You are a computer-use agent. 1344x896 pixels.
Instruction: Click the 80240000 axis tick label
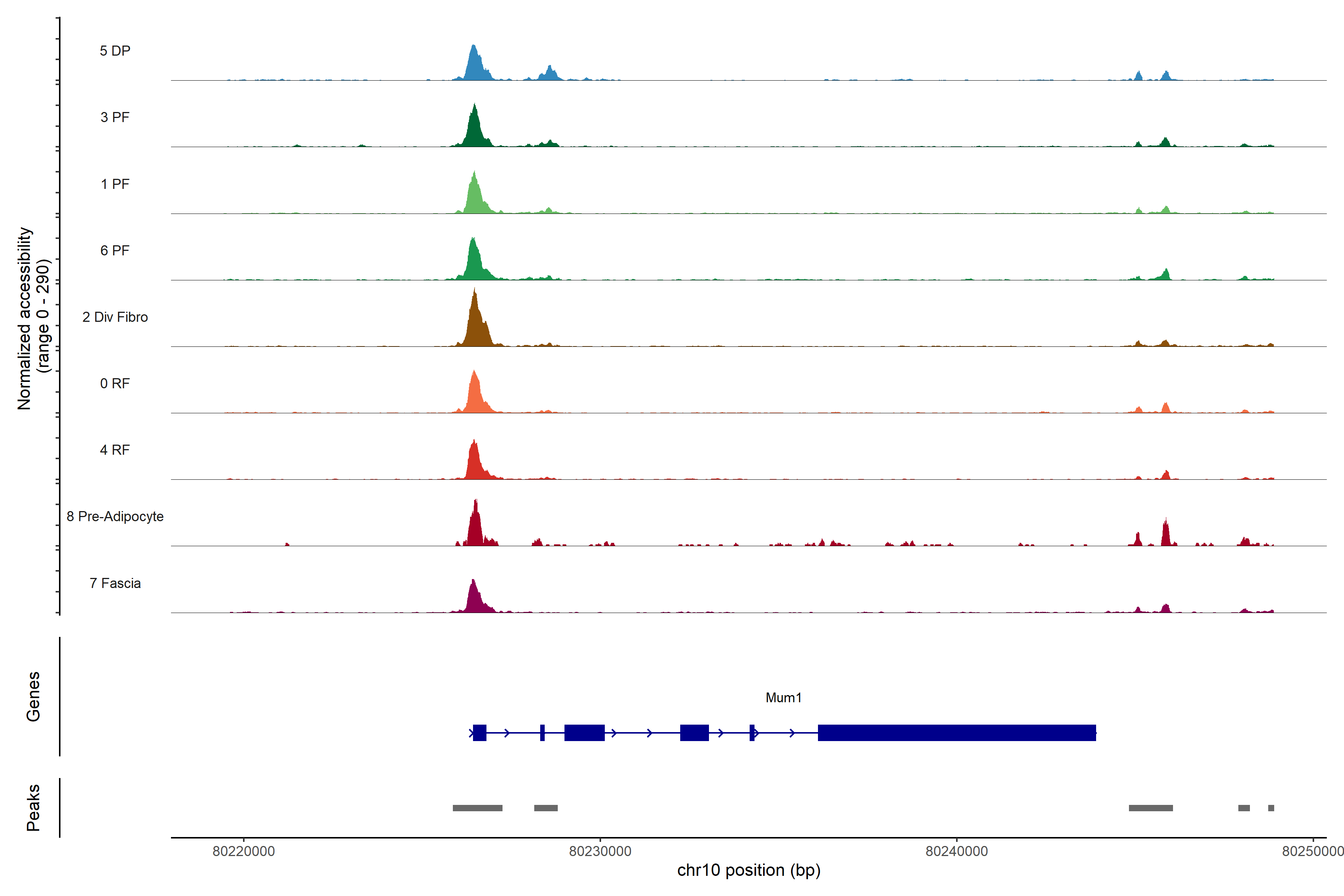coord(956,852)
